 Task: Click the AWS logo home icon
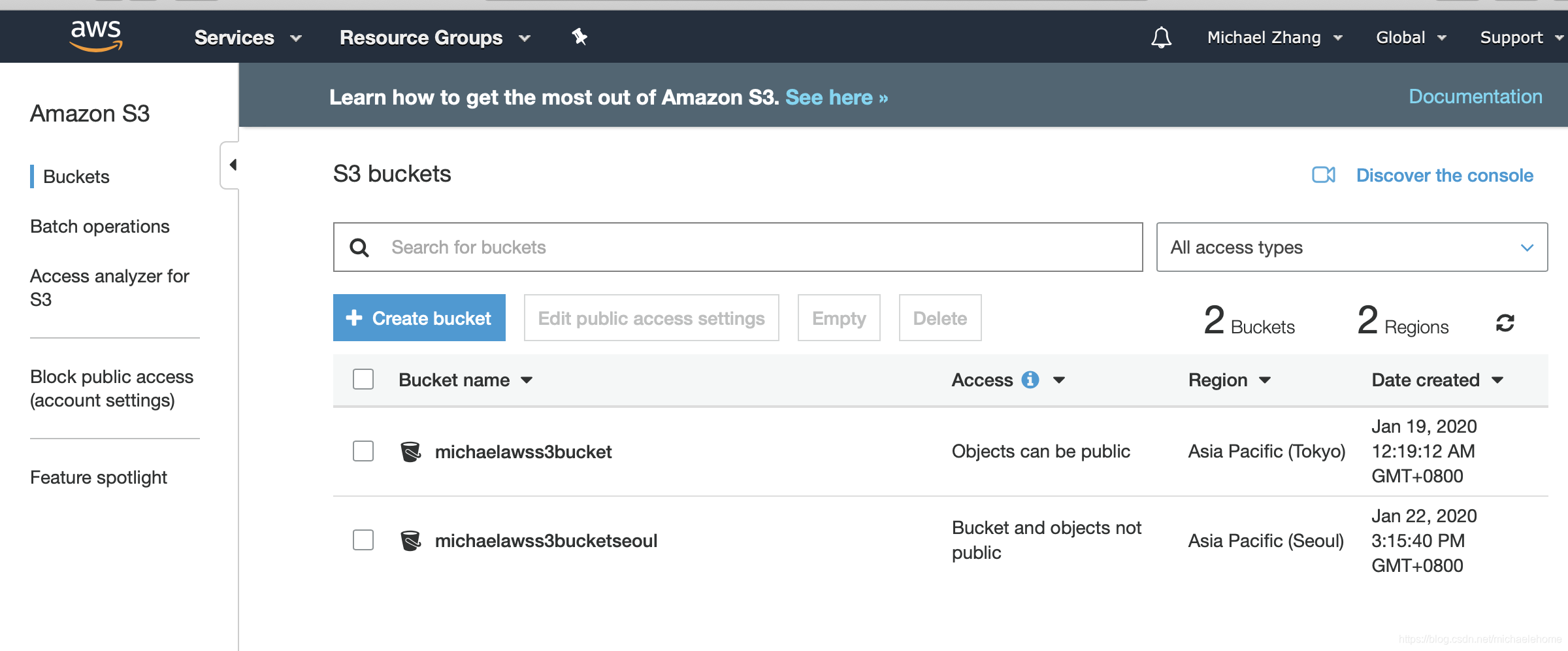click(96, 35)
